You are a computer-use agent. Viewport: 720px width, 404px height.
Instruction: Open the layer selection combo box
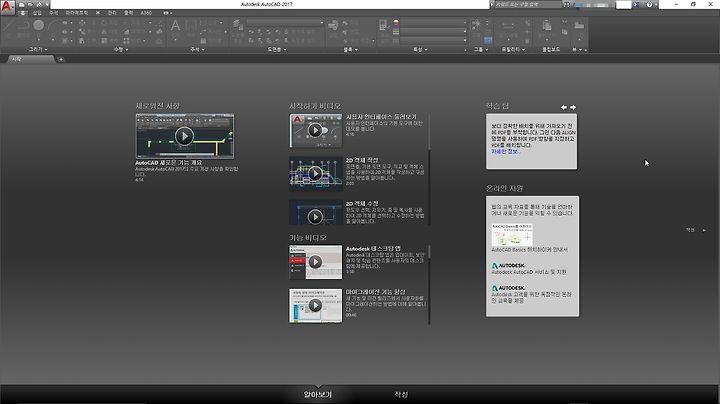(x=285, y=22)
